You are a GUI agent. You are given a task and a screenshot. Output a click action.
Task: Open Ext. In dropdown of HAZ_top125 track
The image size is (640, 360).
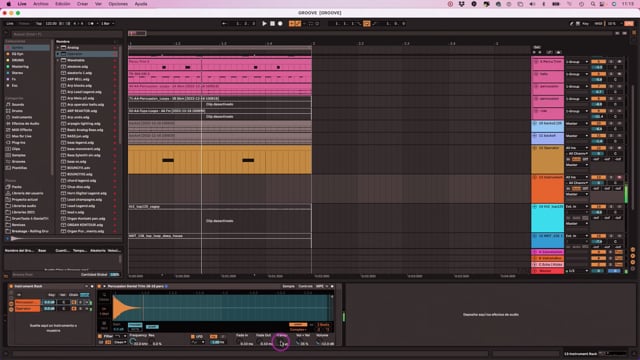coord(577,207)
